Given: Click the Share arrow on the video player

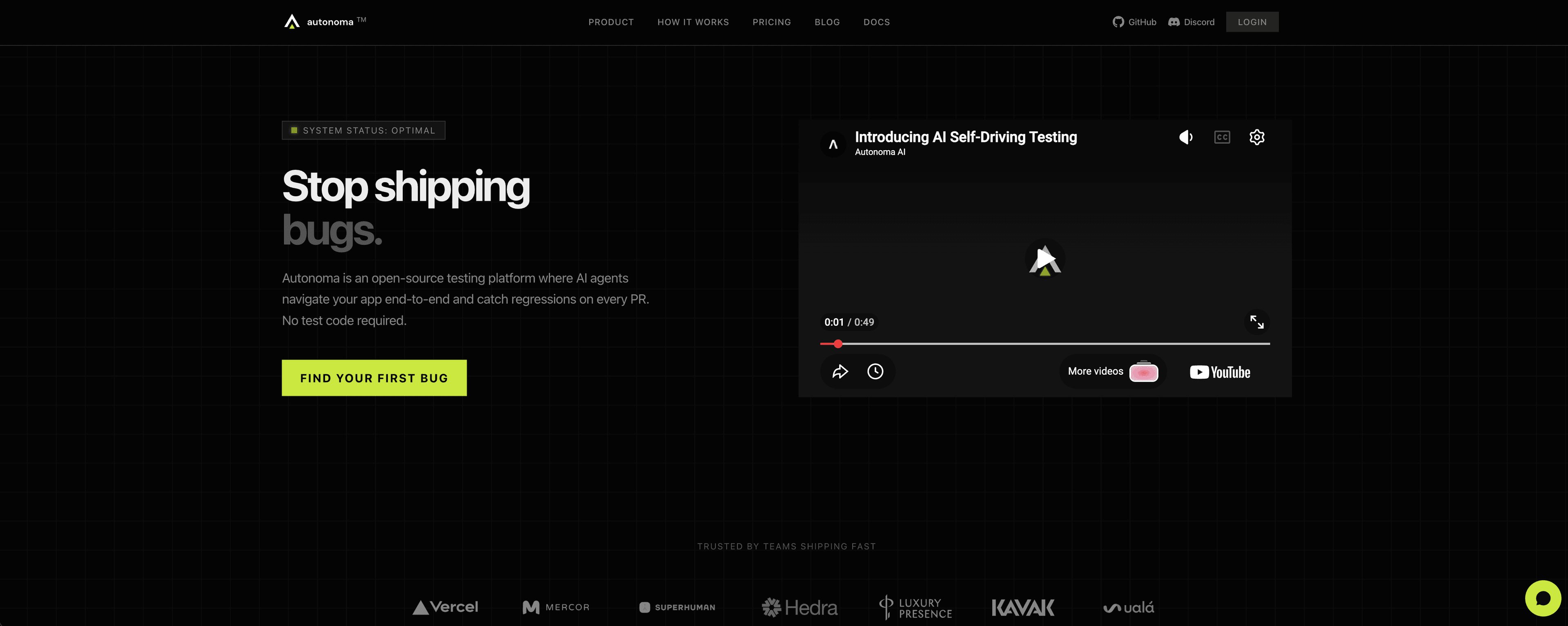Looking at the screenshot, I should coord(841,371).
